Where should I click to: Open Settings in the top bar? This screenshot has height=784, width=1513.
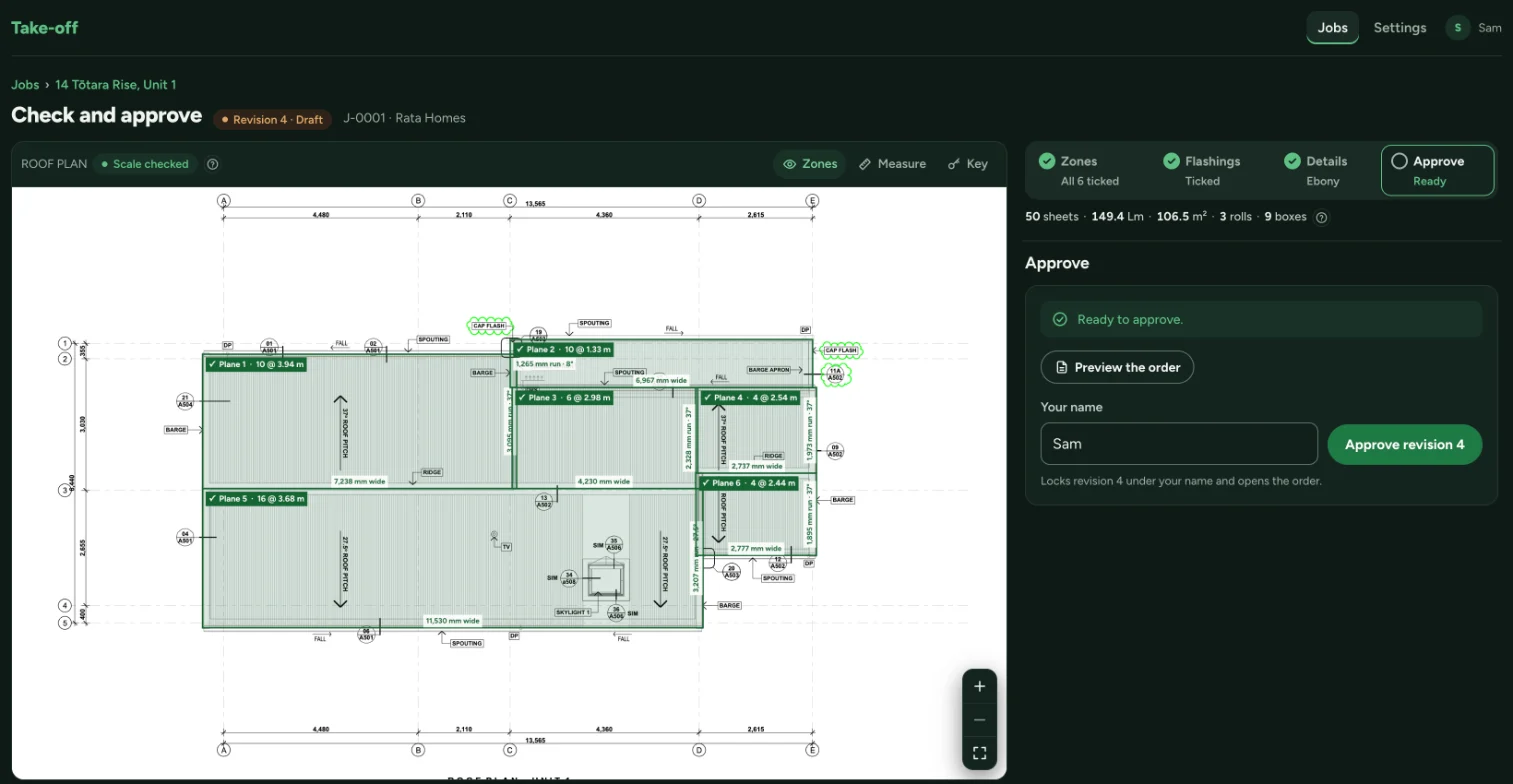(1399, 28)
